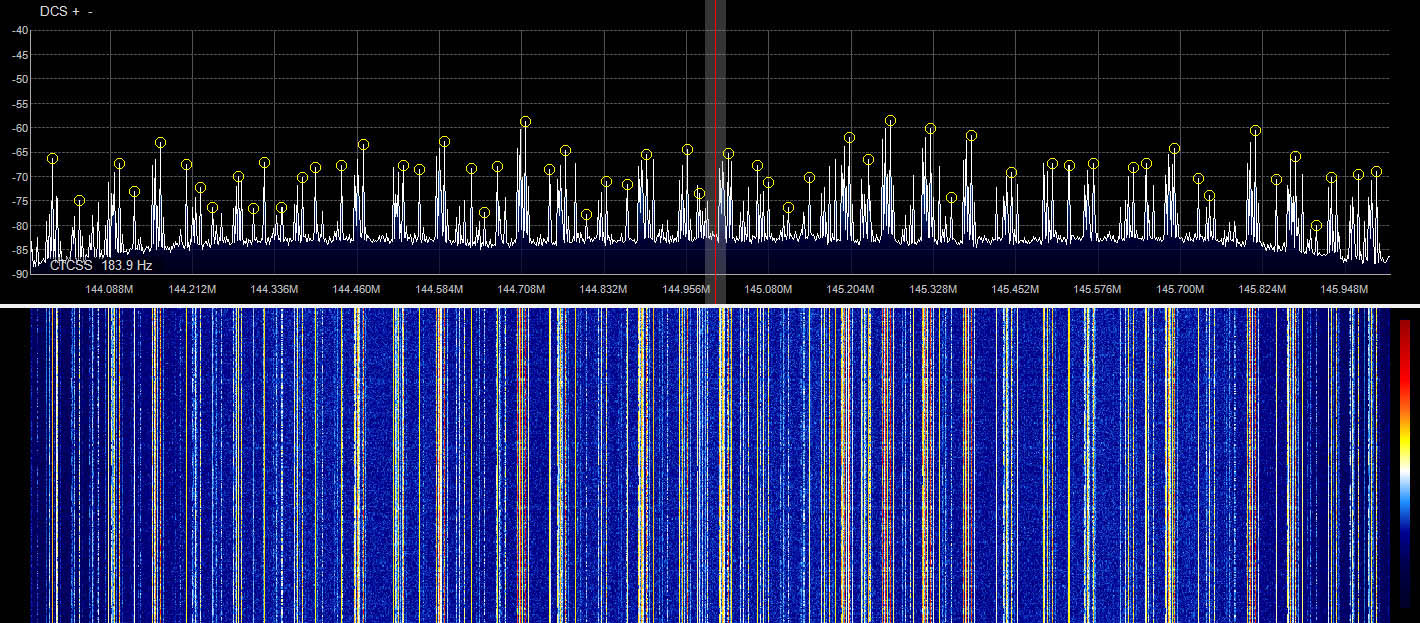Click the 145.080M frequency label
The height and width of the screenshot is (623, 1420).
[768, 290]
